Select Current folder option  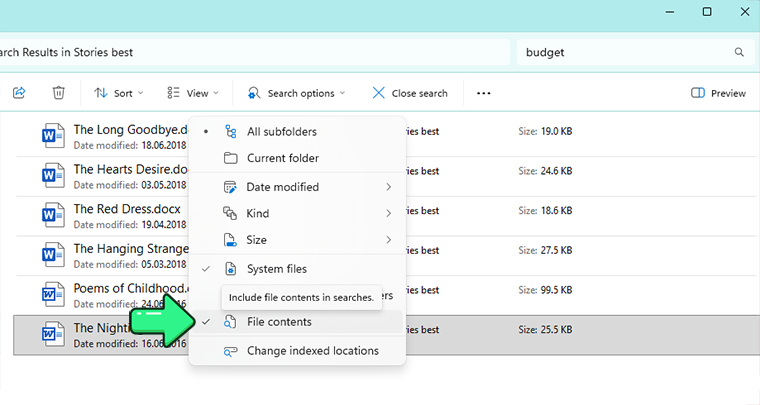coord(297,158)
